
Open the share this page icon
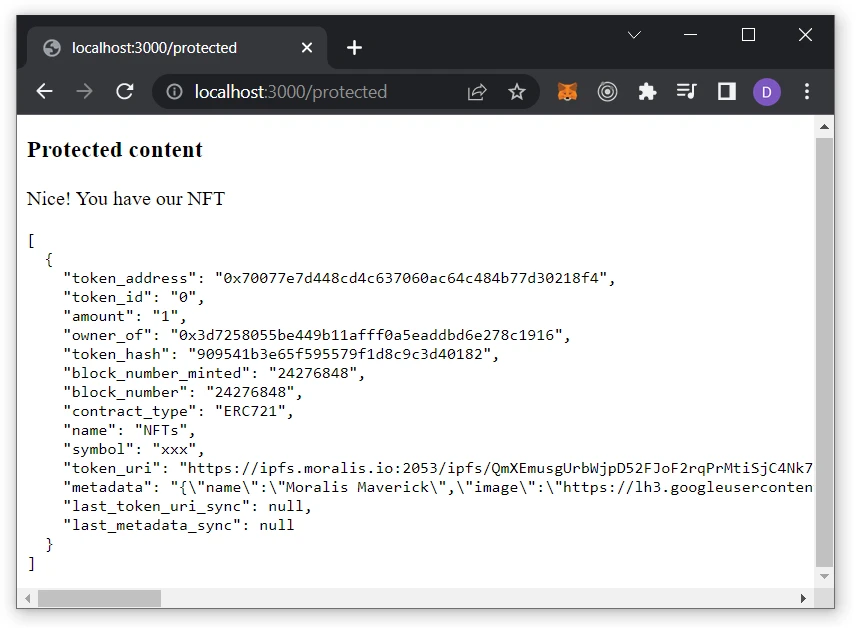tap(477, 91)
